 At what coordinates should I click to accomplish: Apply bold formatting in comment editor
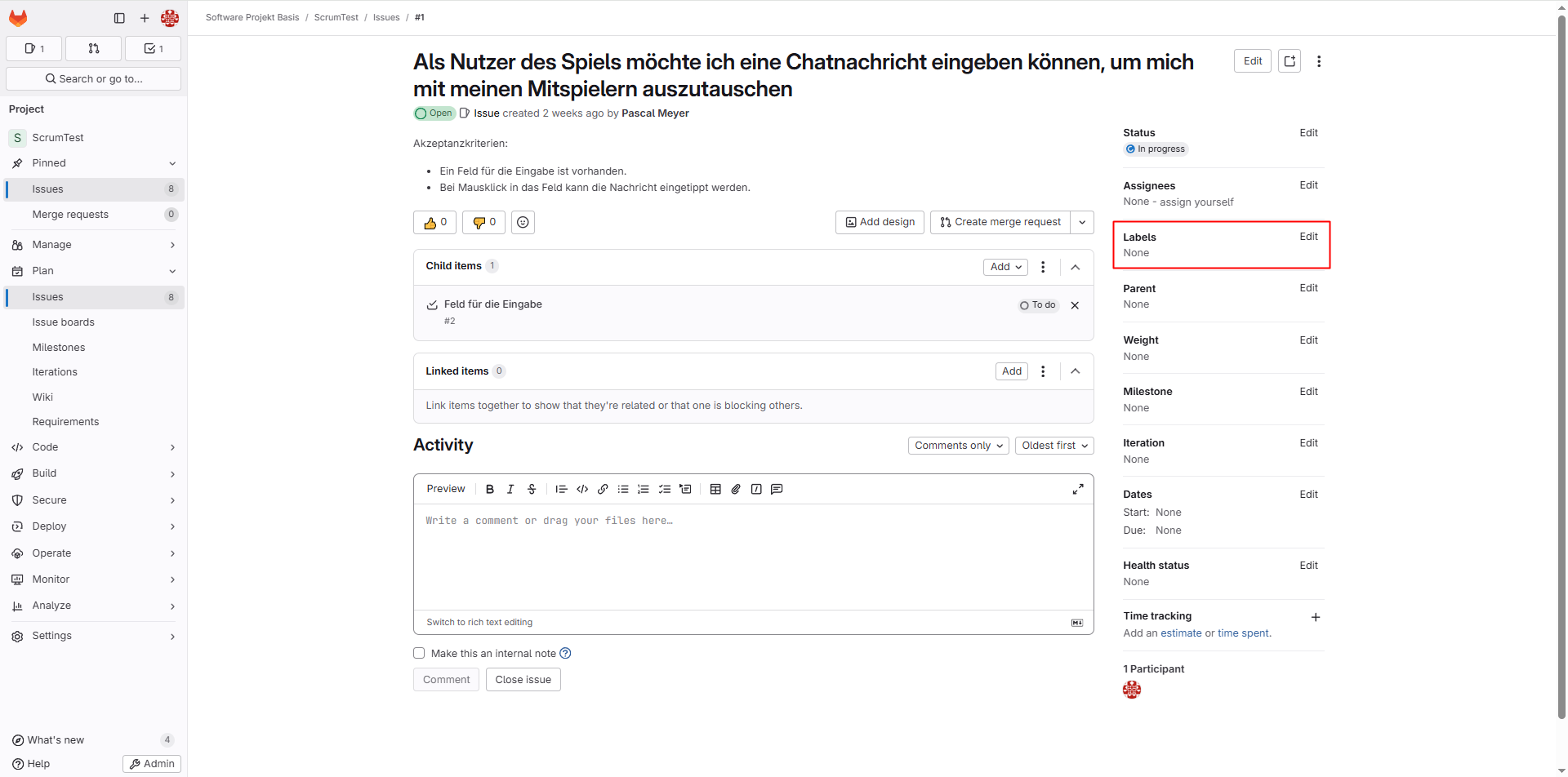pos(490,490)
